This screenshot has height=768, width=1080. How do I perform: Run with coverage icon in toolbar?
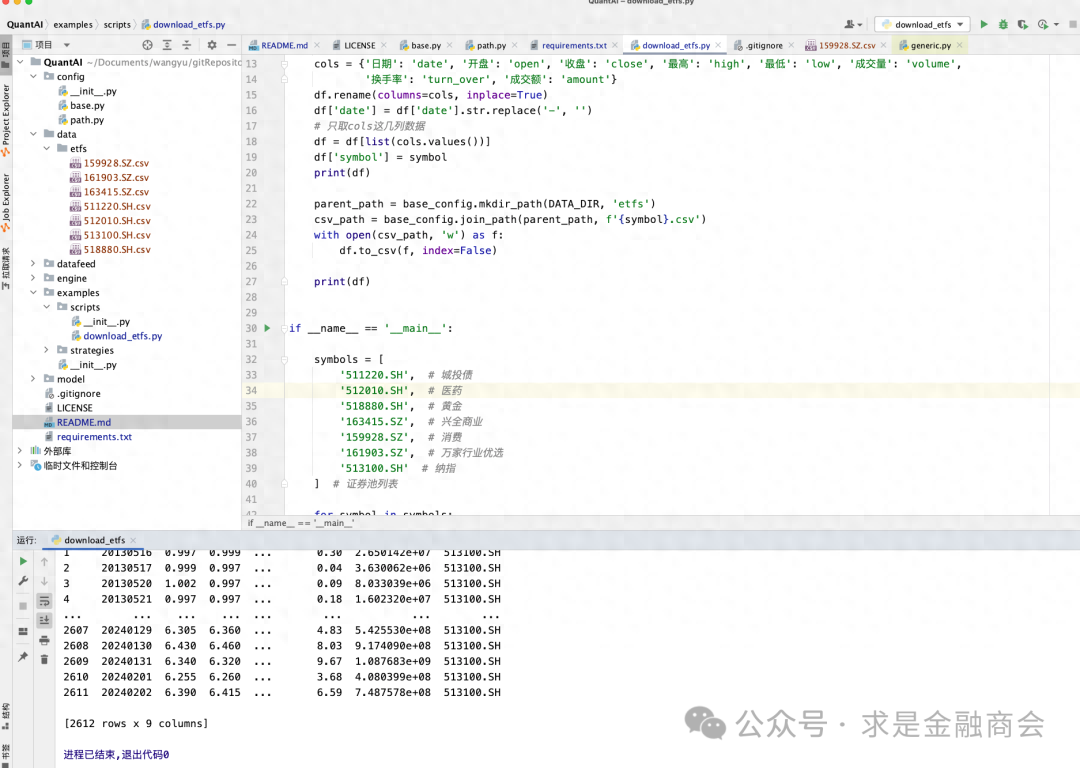[x=1023, y=24]
